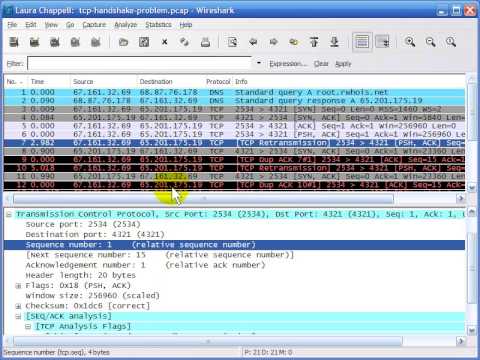
Task: Open a capture file folder icon
Action: click(x=123, y=42)
